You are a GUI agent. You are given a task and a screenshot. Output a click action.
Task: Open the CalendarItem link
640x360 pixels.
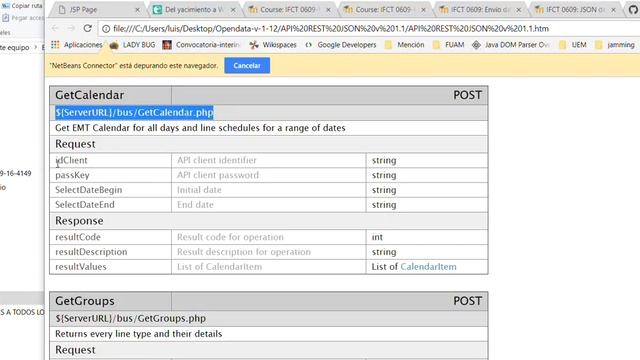tap(428, 267)
